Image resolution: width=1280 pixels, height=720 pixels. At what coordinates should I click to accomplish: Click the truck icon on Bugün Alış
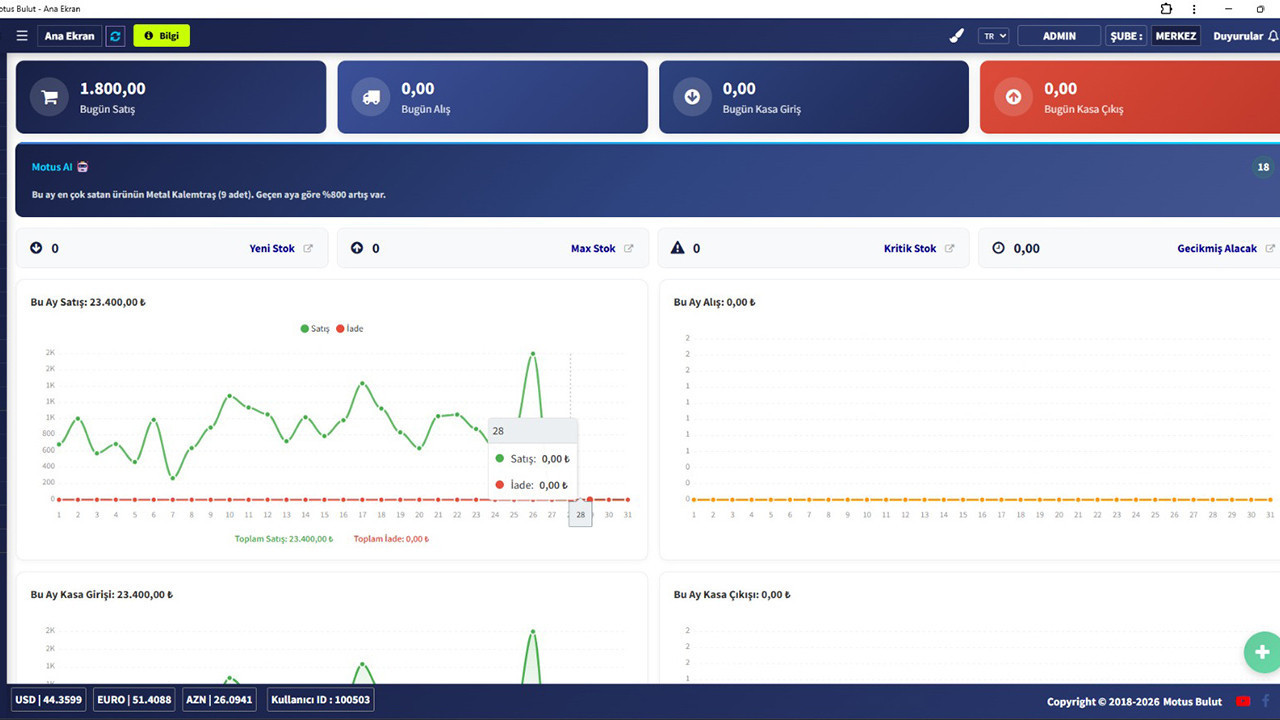(x=371, y=97)
